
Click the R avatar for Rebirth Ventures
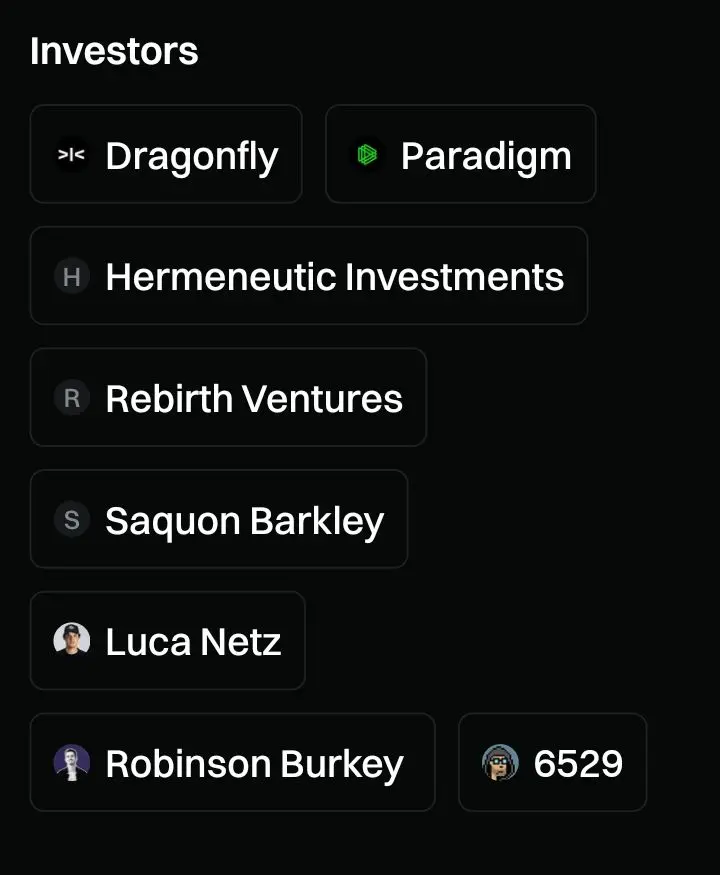pyautogui.click(x=71, y=398)
